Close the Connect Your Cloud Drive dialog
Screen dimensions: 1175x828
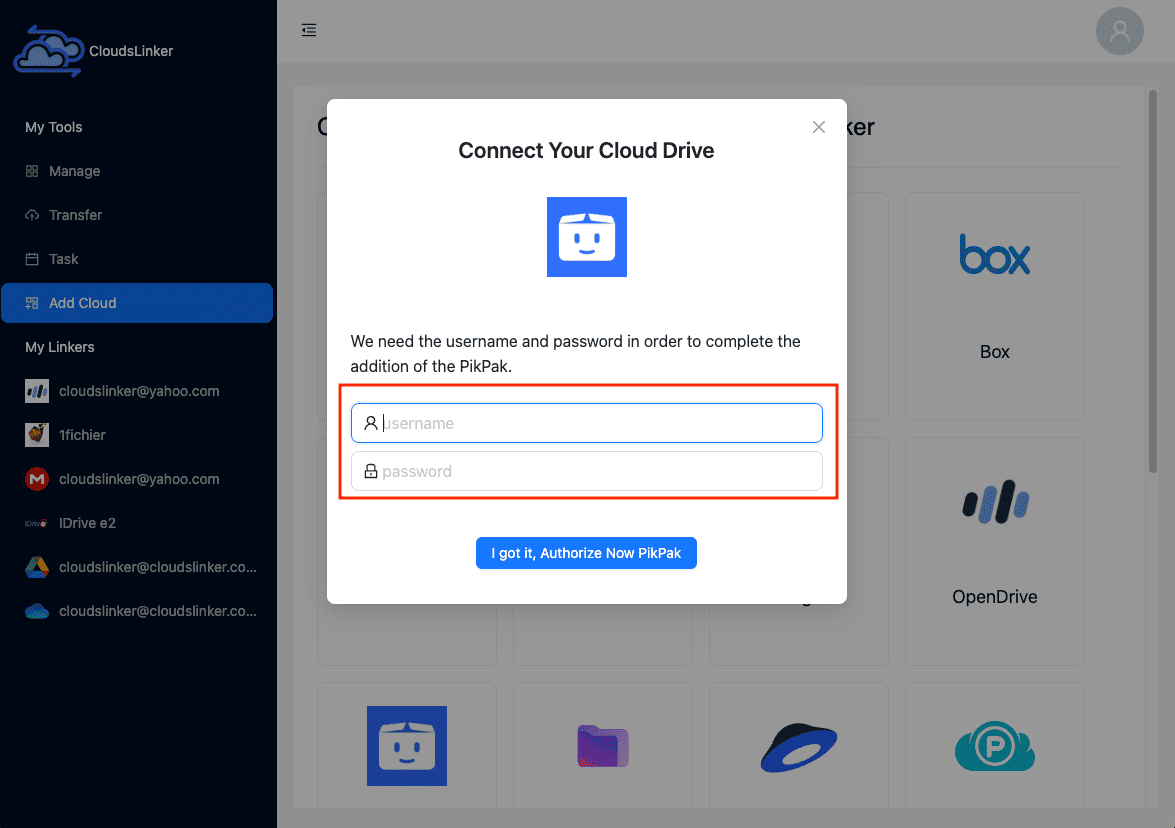click(818, 127)
